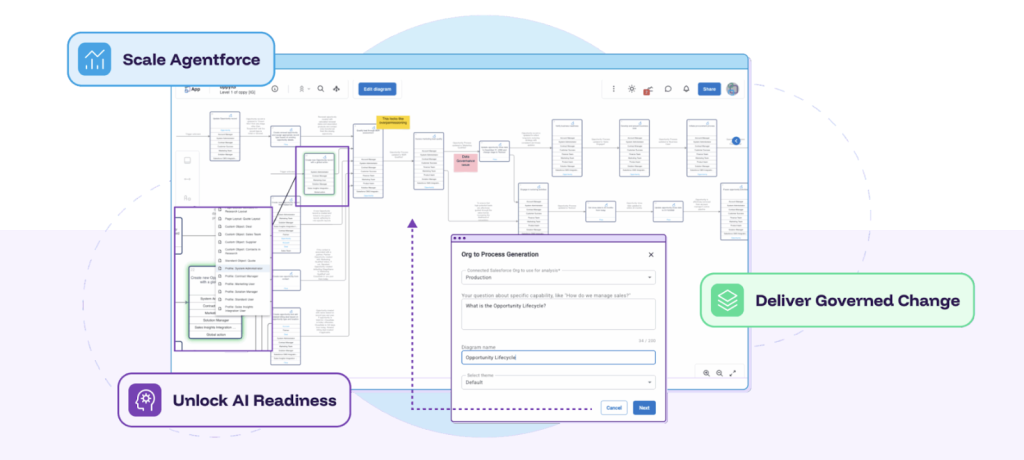The image size is (1024, 460).
Task: Click 'Global action' row in zoomed activity box
Action: pyautogui.click(x=215, y=335)
